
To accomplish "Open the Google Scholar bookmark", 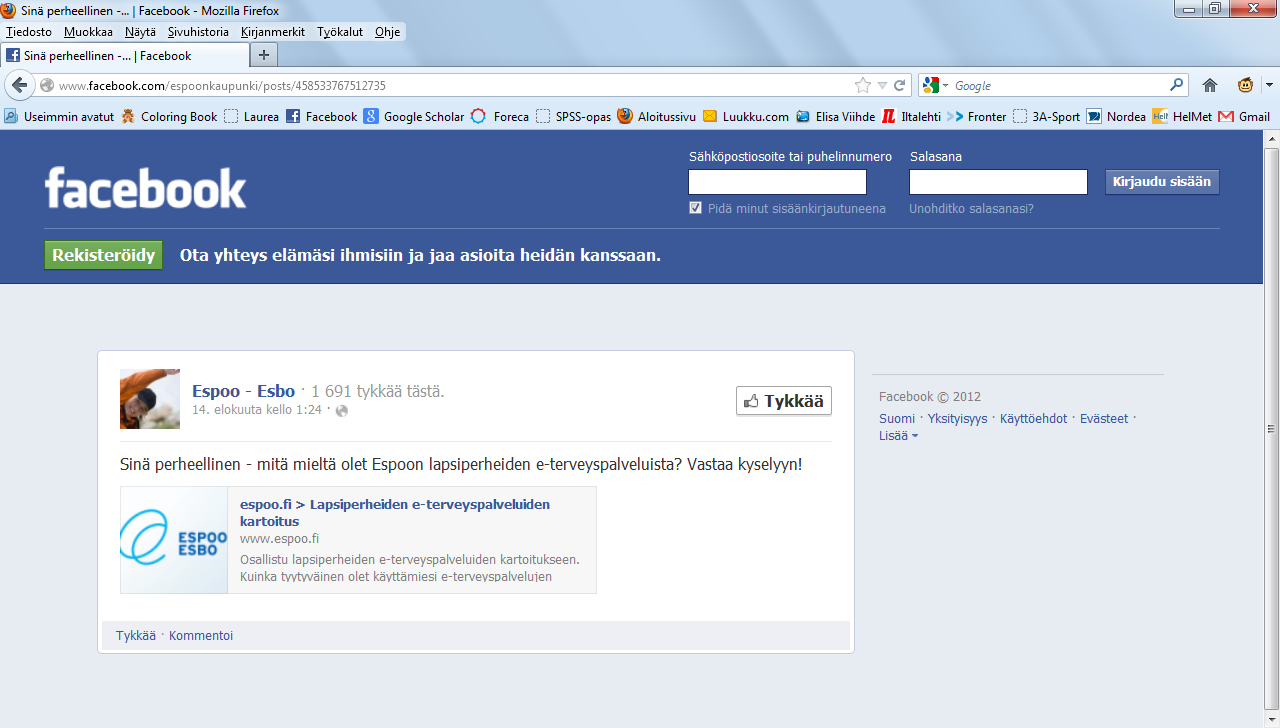I will tap(414, 116).
